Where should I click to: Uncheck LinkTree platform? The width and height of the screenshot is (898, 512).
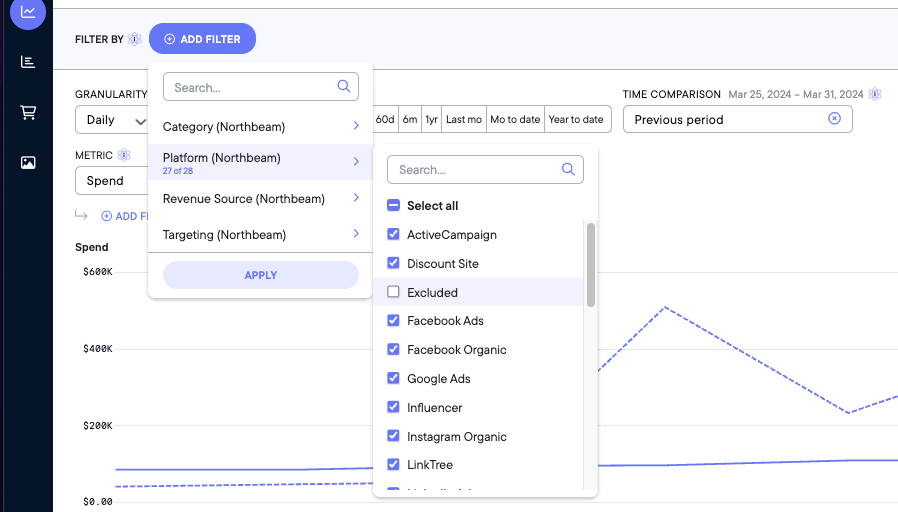click(393, 464)
